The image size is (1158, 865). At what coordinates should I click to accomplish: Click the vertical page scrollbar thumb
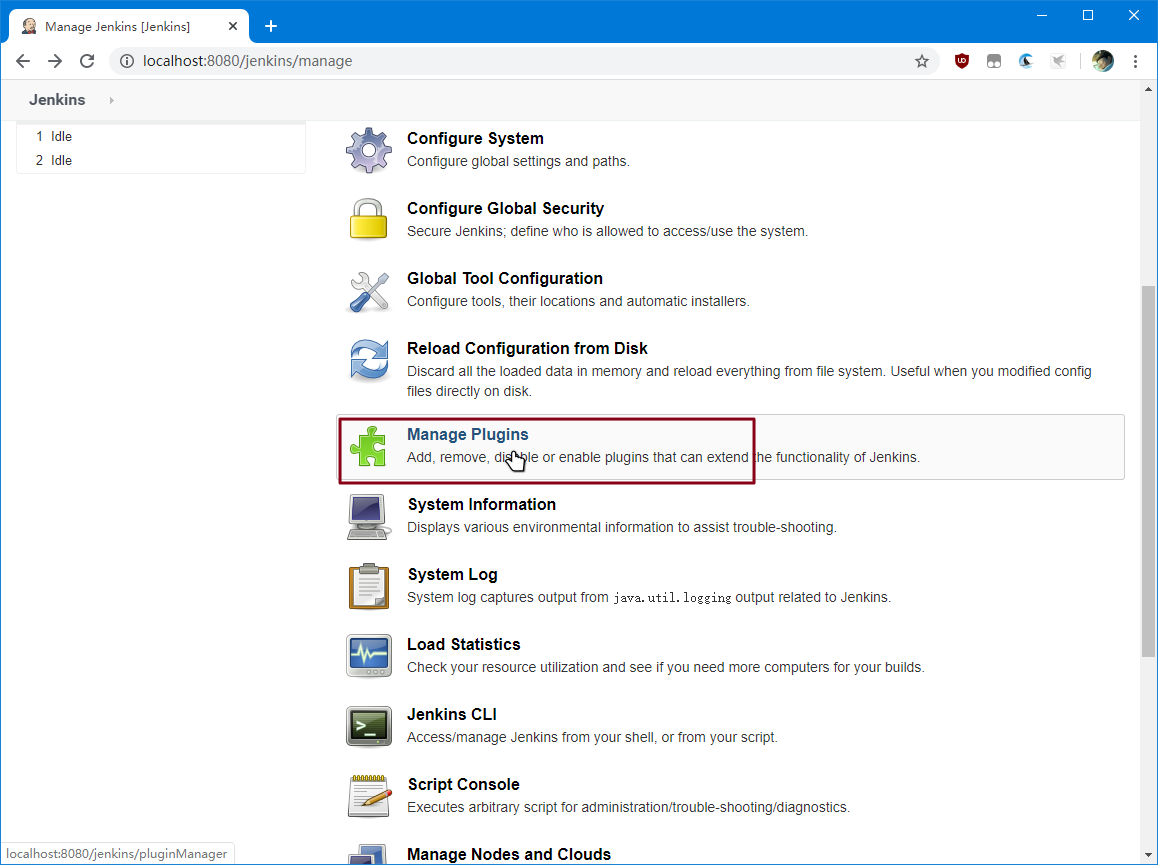click(x=1148, y=471)
